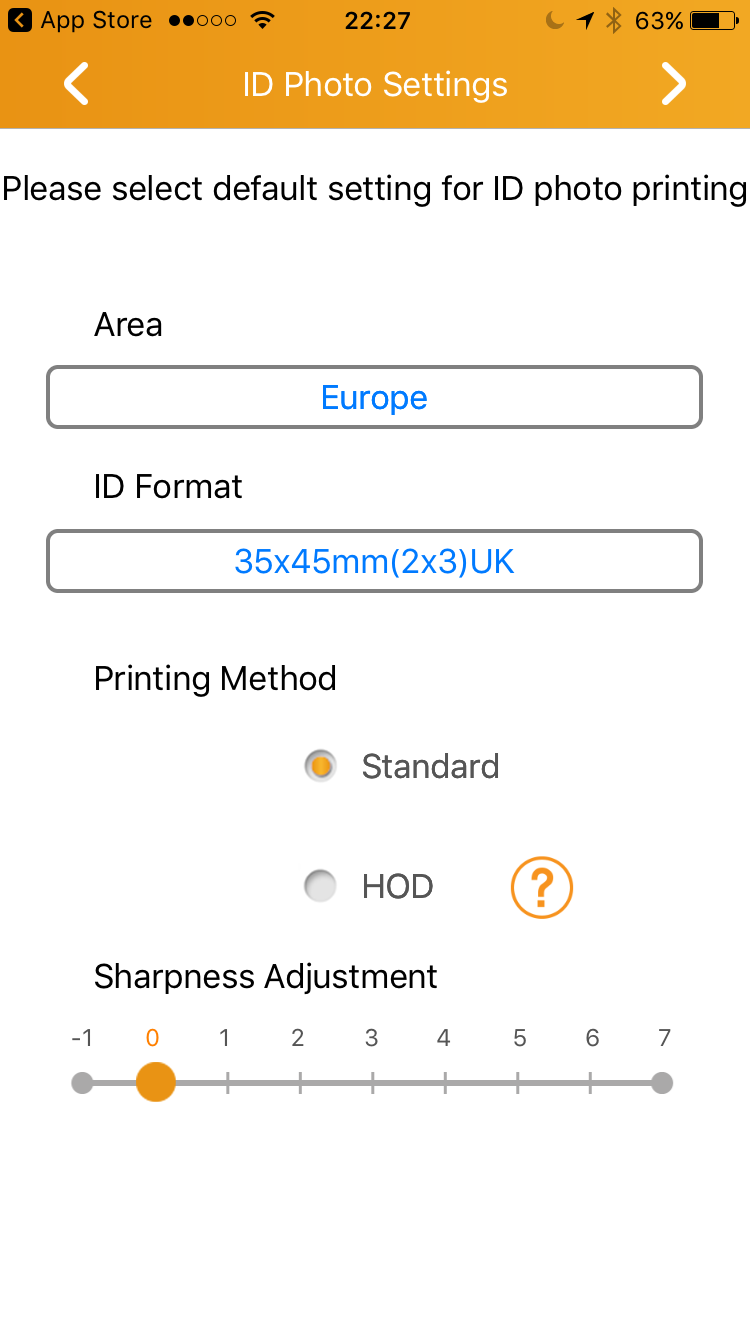The height and width of the screenshot is (1334, 750).
Task: Tap the Wi-Fi signal icon
Action: (x=263, y=20)
